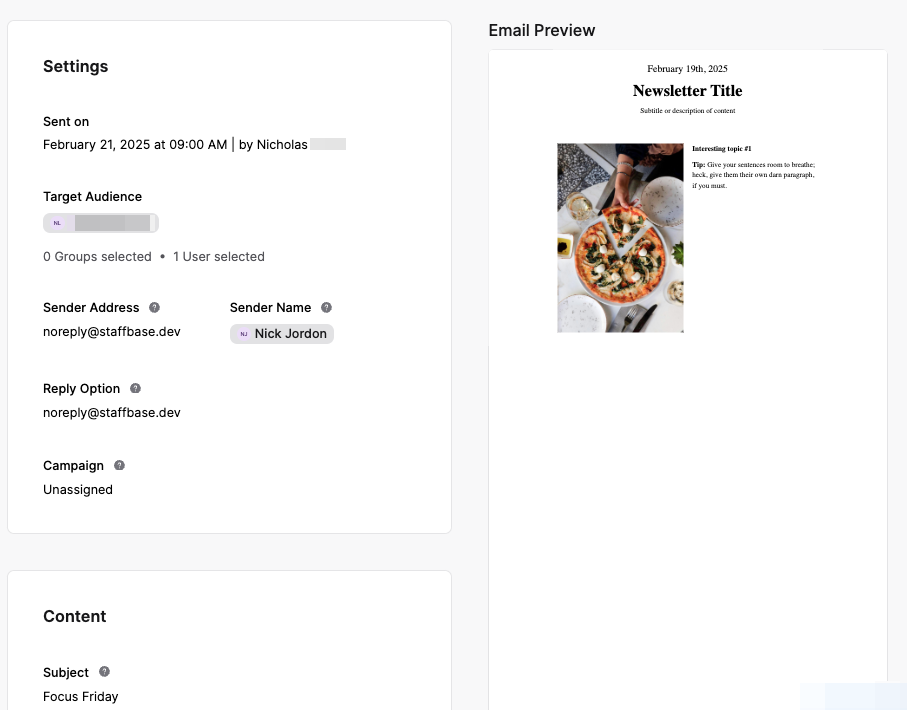Image resolution: width=907 pixels, height=710 pixels.
Task: Select the Nick Jordon sender name chip
Action: pyautogui.click(x=290, y=334)
